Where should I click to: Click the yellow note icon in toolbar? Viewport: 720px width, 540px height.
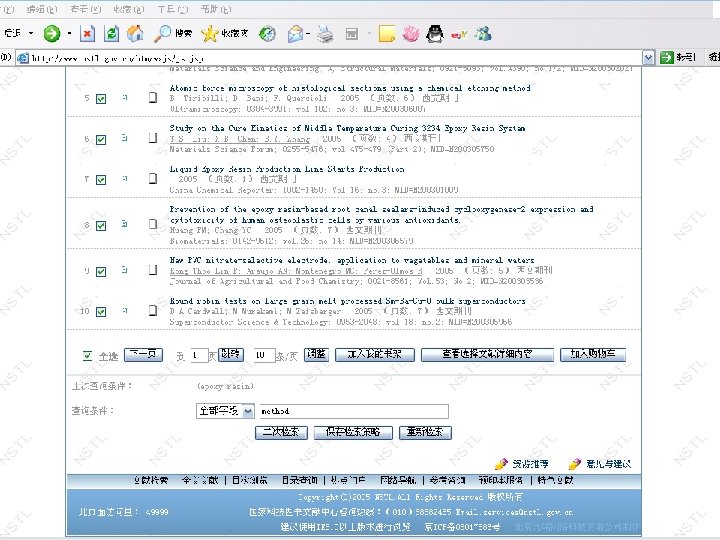point(387,34)
